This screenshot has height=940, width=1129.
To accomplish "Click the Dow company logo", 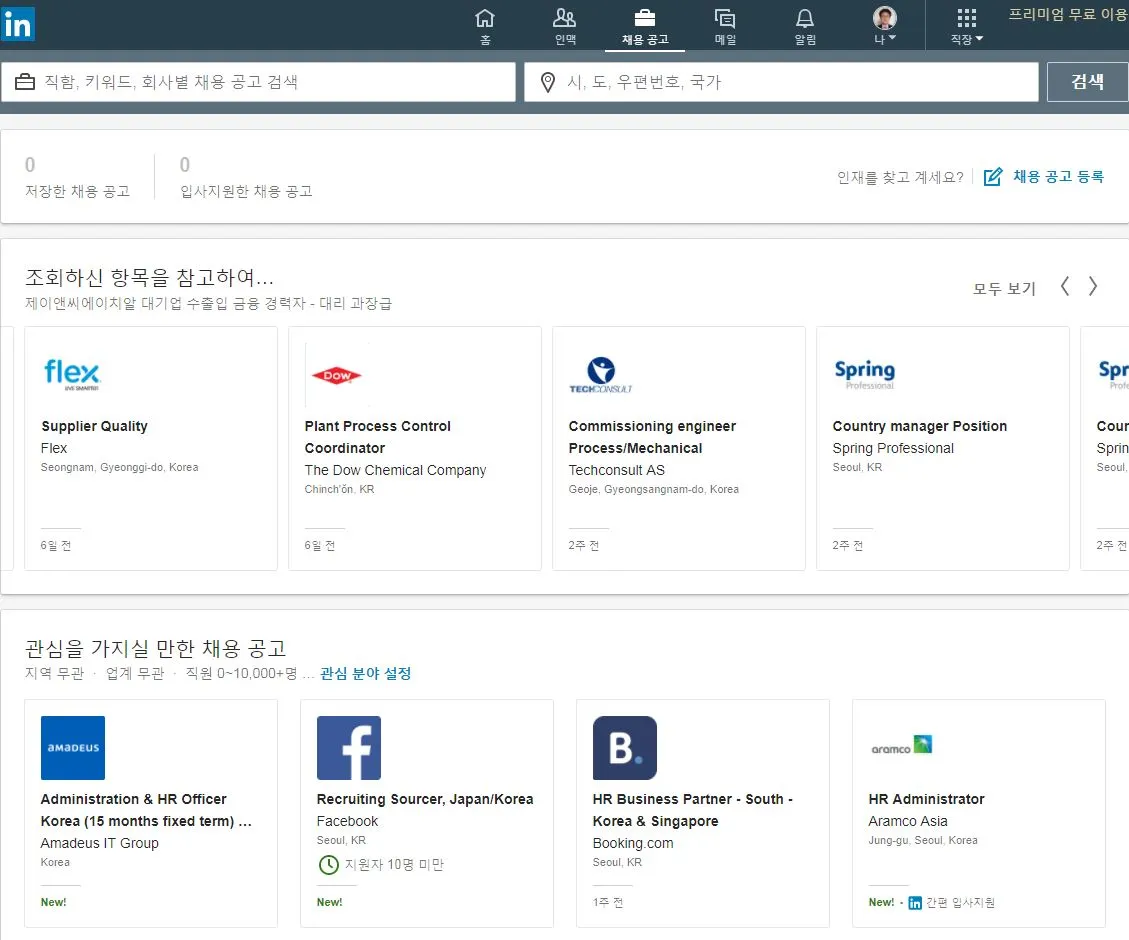I will [x=336, y=375].
